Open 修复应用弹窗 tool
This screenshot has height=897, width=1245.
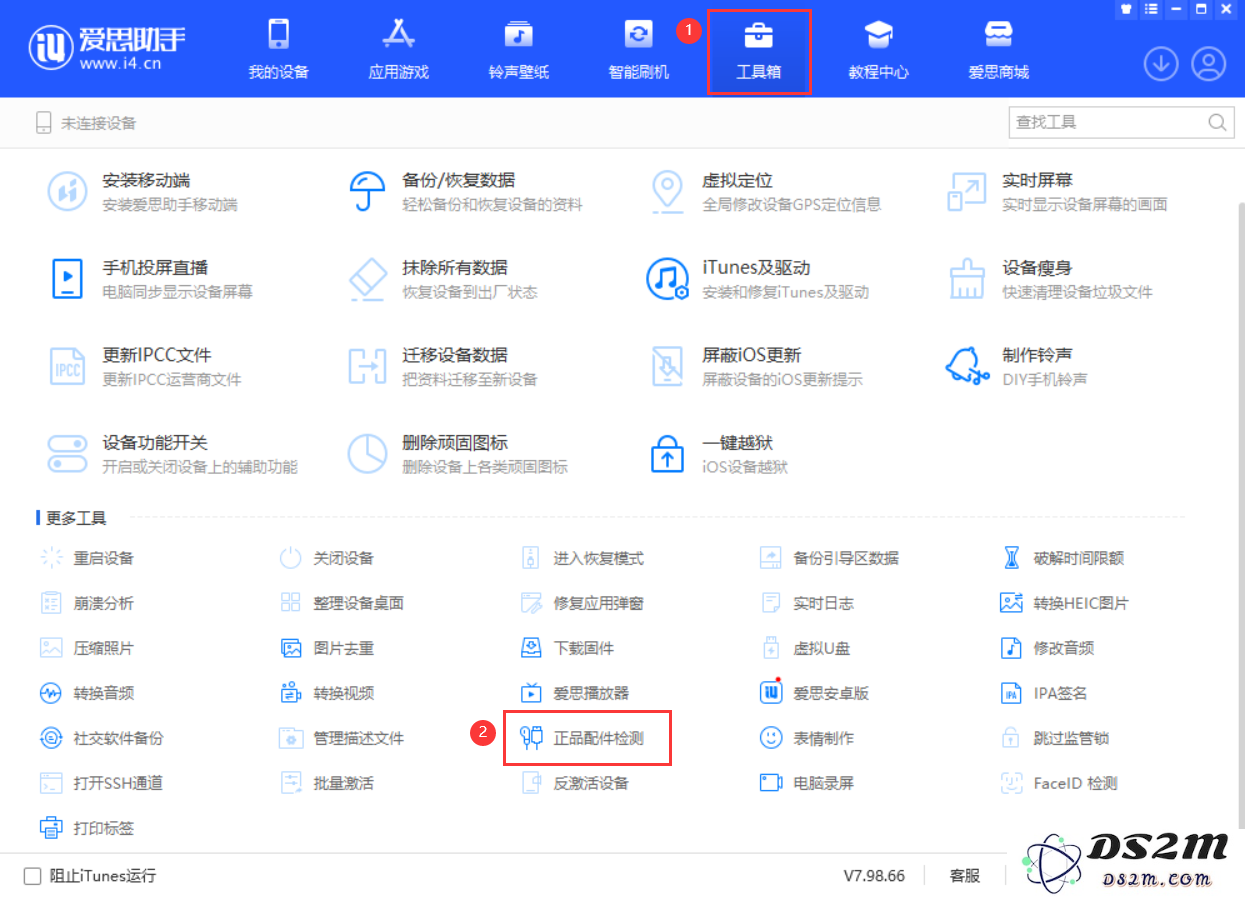point(584,603)
